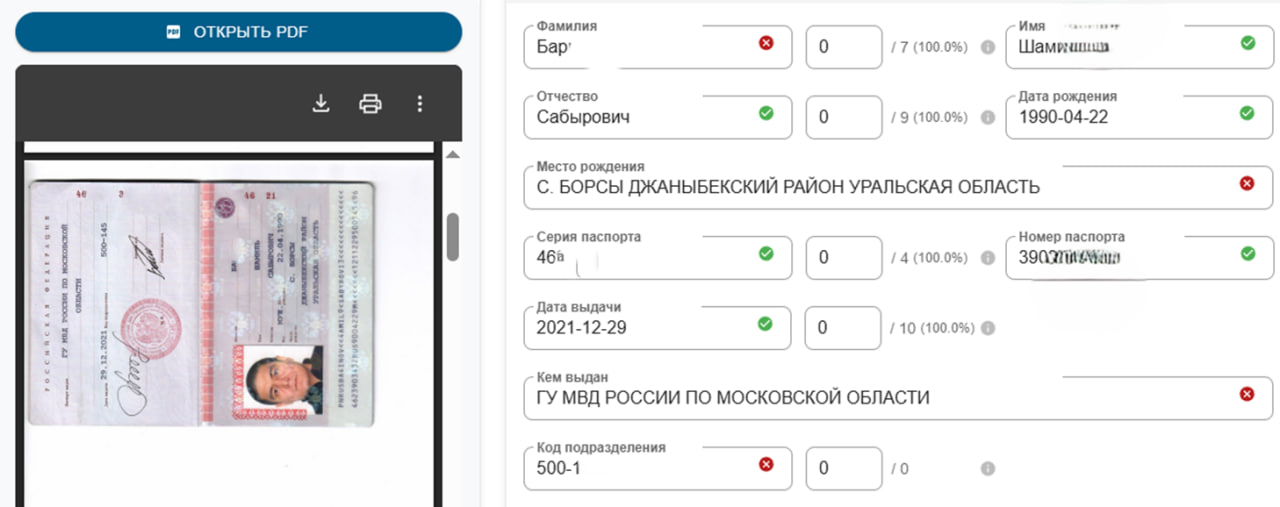Click the print icon in PDF viewer
This screenshot has width=1280, height=507.
click(x=370, y=103)
